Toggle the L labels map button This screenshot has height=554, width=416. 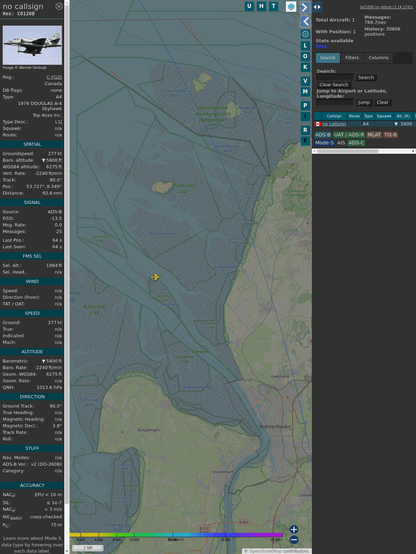tap(305, 46)
